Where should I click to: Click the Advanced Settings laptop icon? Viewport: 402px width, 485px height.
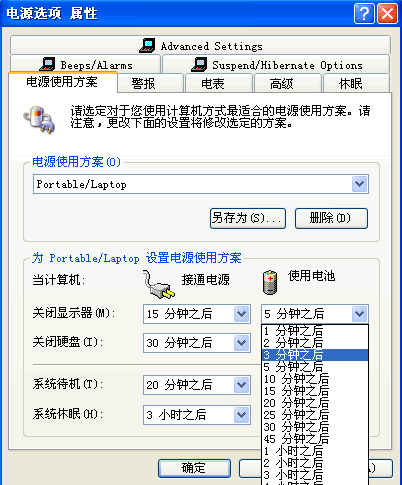147,46
